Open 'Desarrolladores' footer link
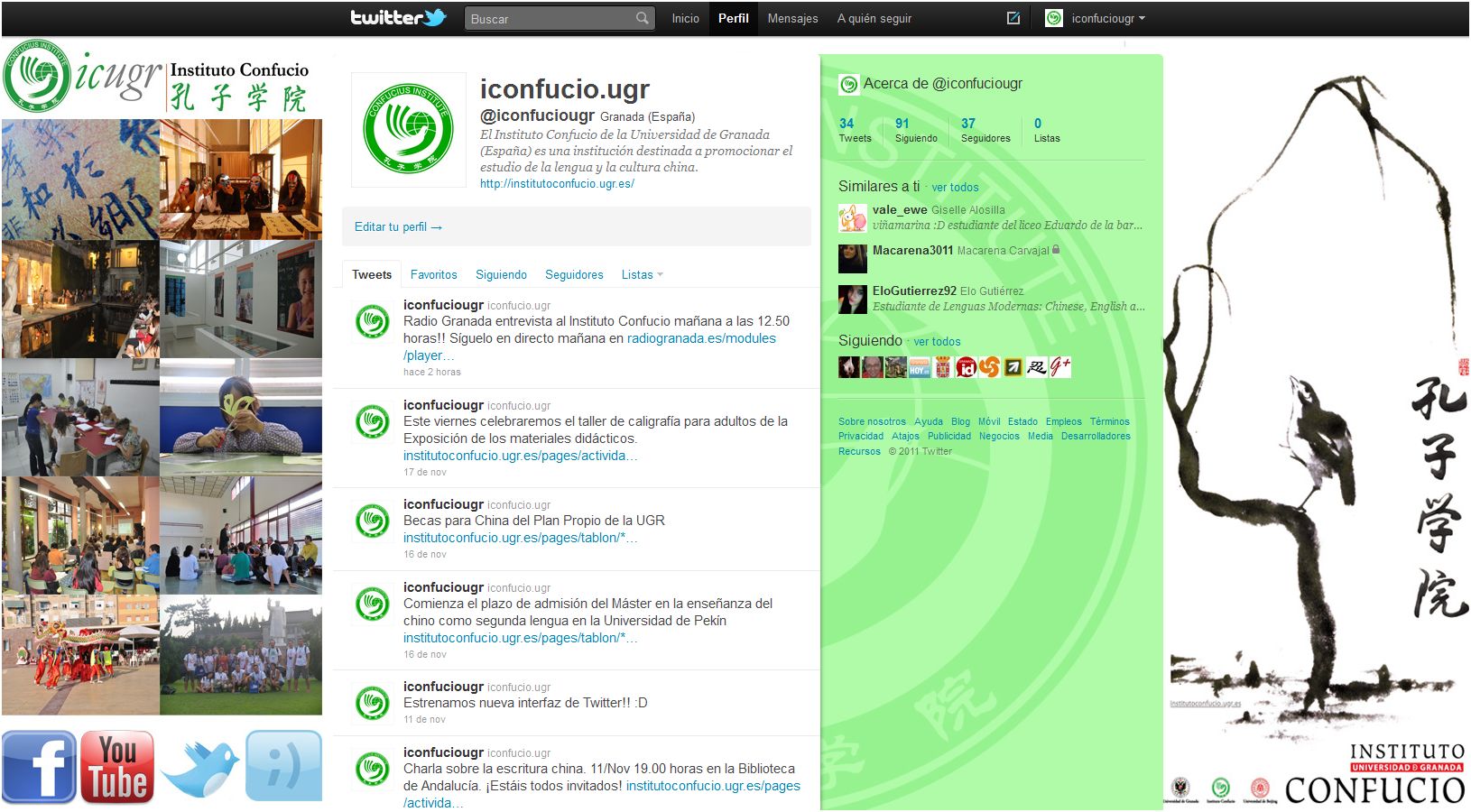 pos(1096,436)
